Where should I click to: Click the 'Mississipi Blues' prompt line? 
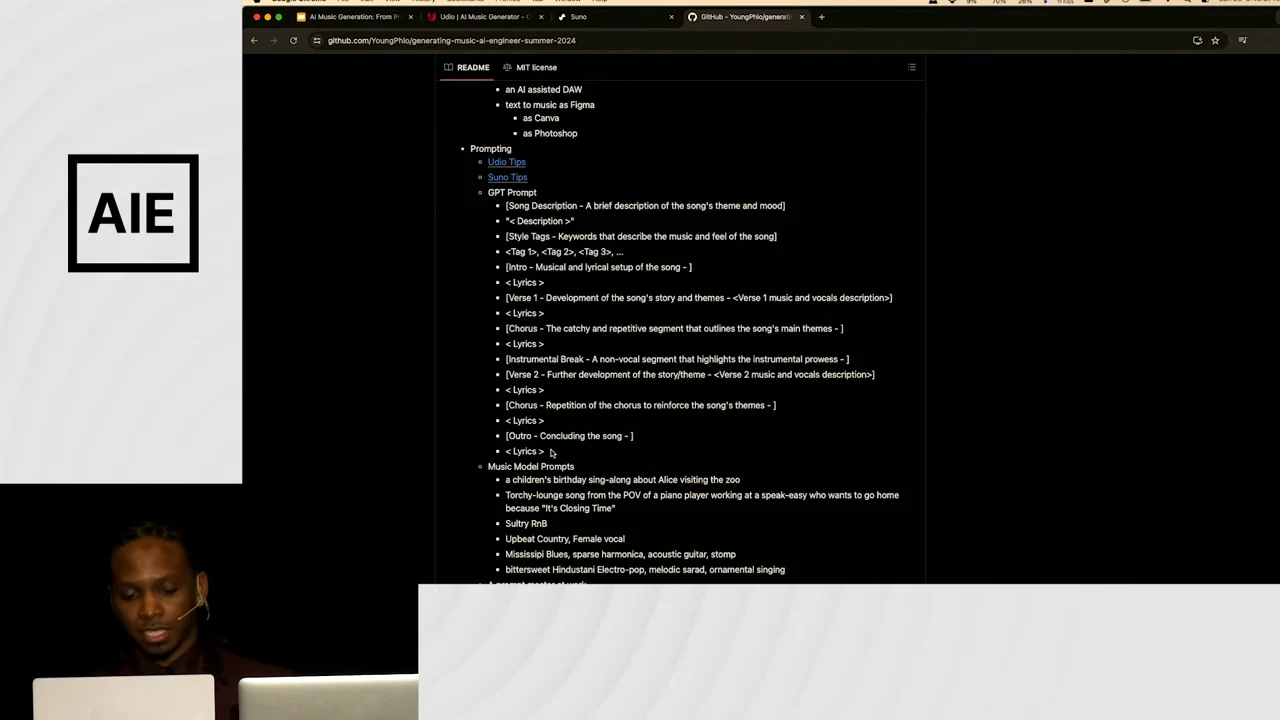tap(620, 555)
